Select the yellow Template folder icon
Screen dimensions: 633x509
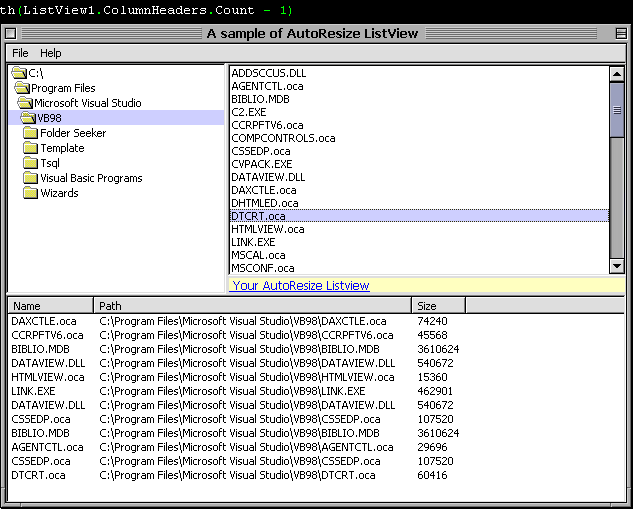click(31, 148)
